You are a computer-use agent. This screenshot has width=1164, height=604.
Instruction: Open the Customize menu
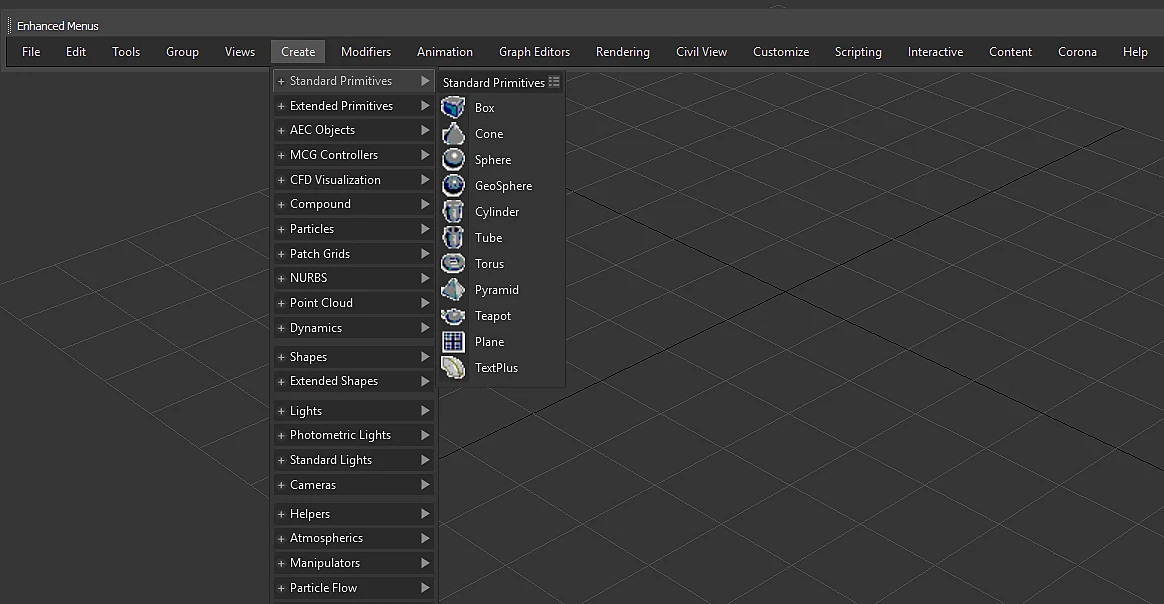click(781, 52)
